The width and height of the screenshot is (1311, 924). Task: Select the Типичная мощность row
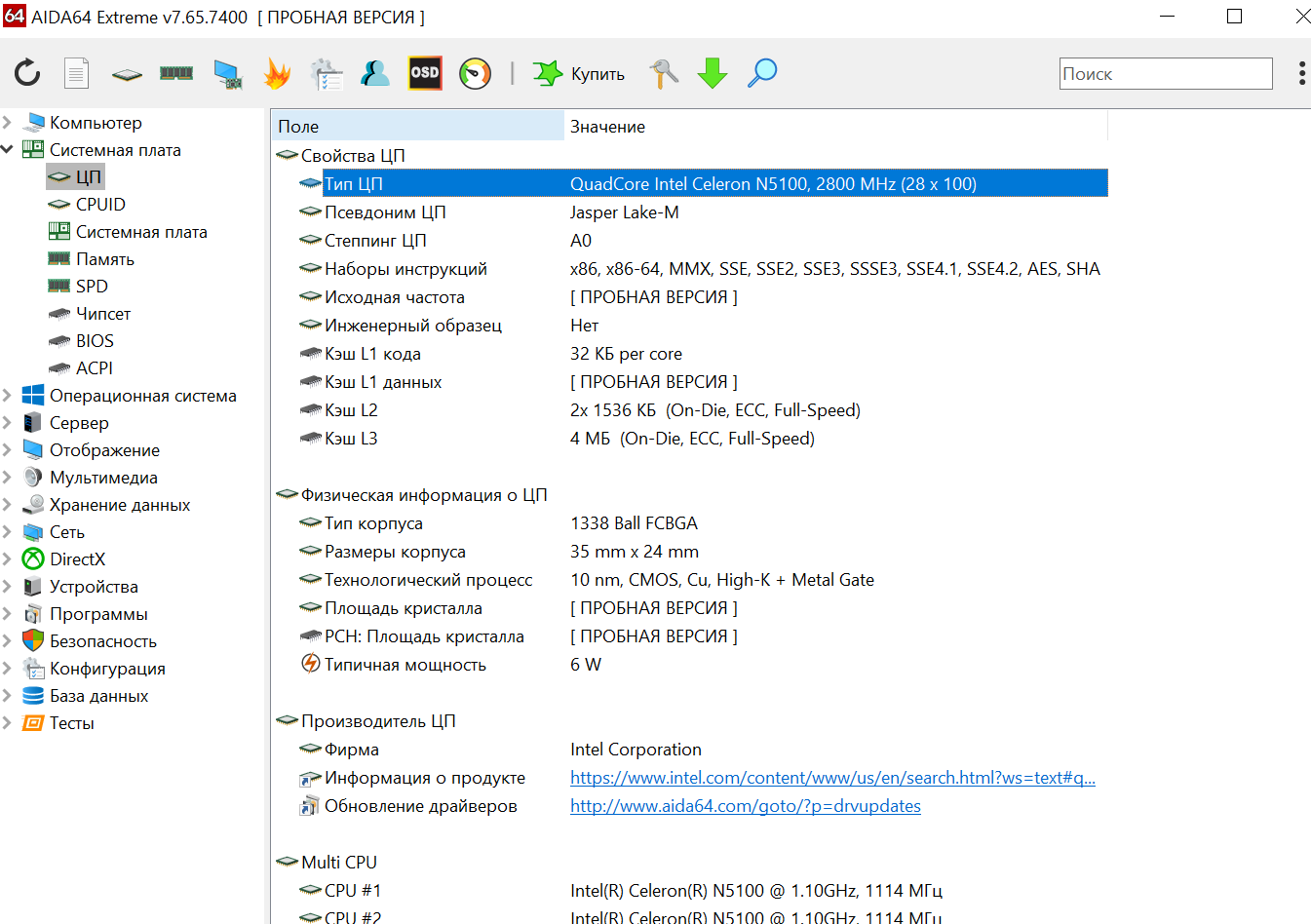(702, 665)
